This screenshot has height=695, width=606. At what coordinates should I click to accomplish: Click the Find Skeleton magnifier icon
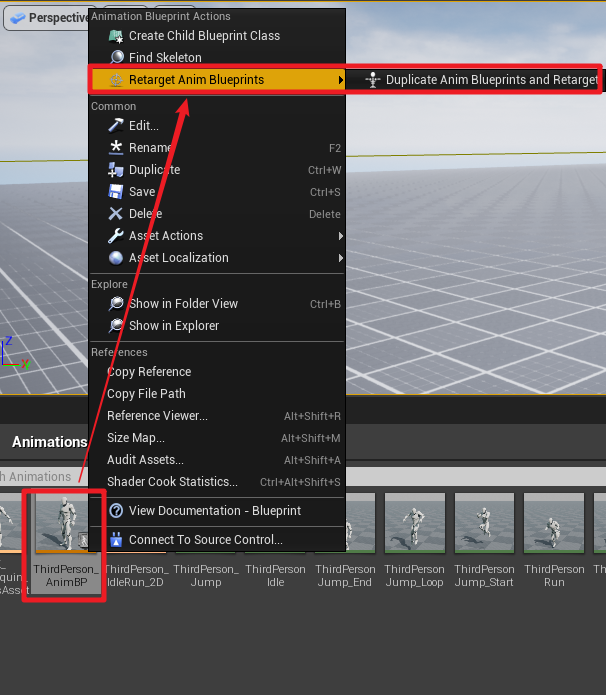pos(117,57)
